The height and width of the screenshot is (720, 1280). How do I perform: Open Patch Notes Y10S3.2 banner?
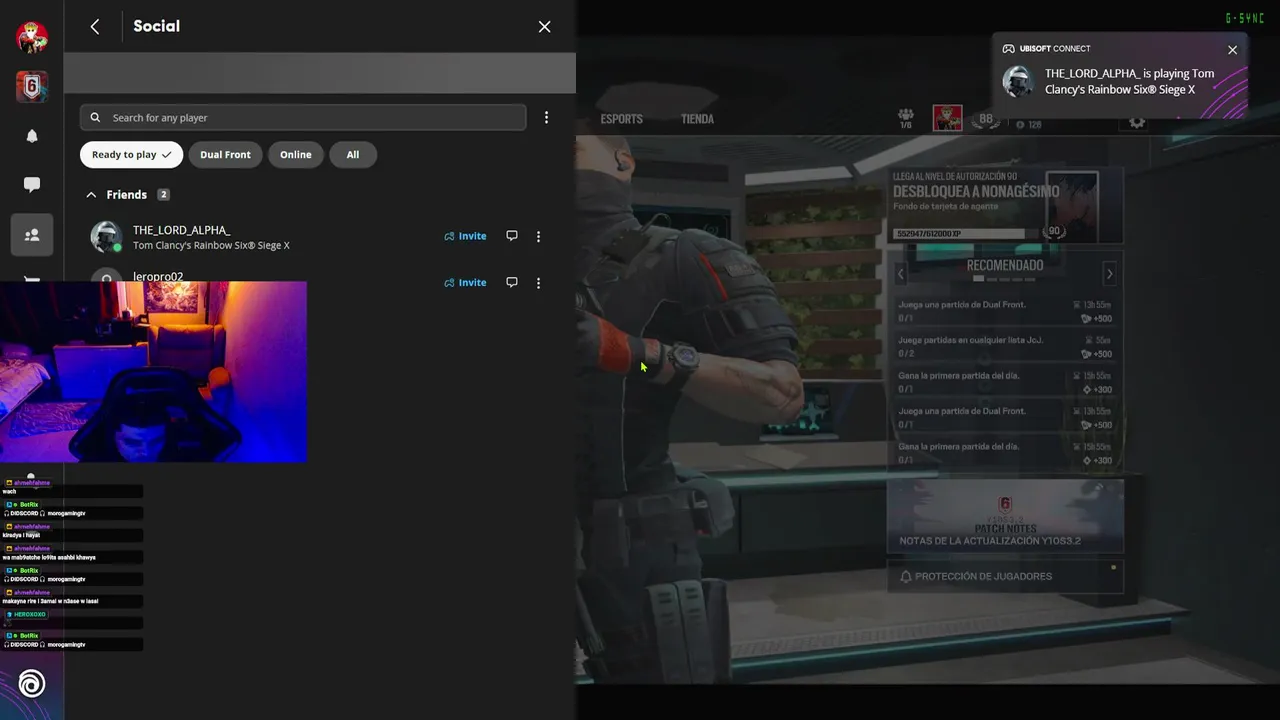pos(1005,515)
